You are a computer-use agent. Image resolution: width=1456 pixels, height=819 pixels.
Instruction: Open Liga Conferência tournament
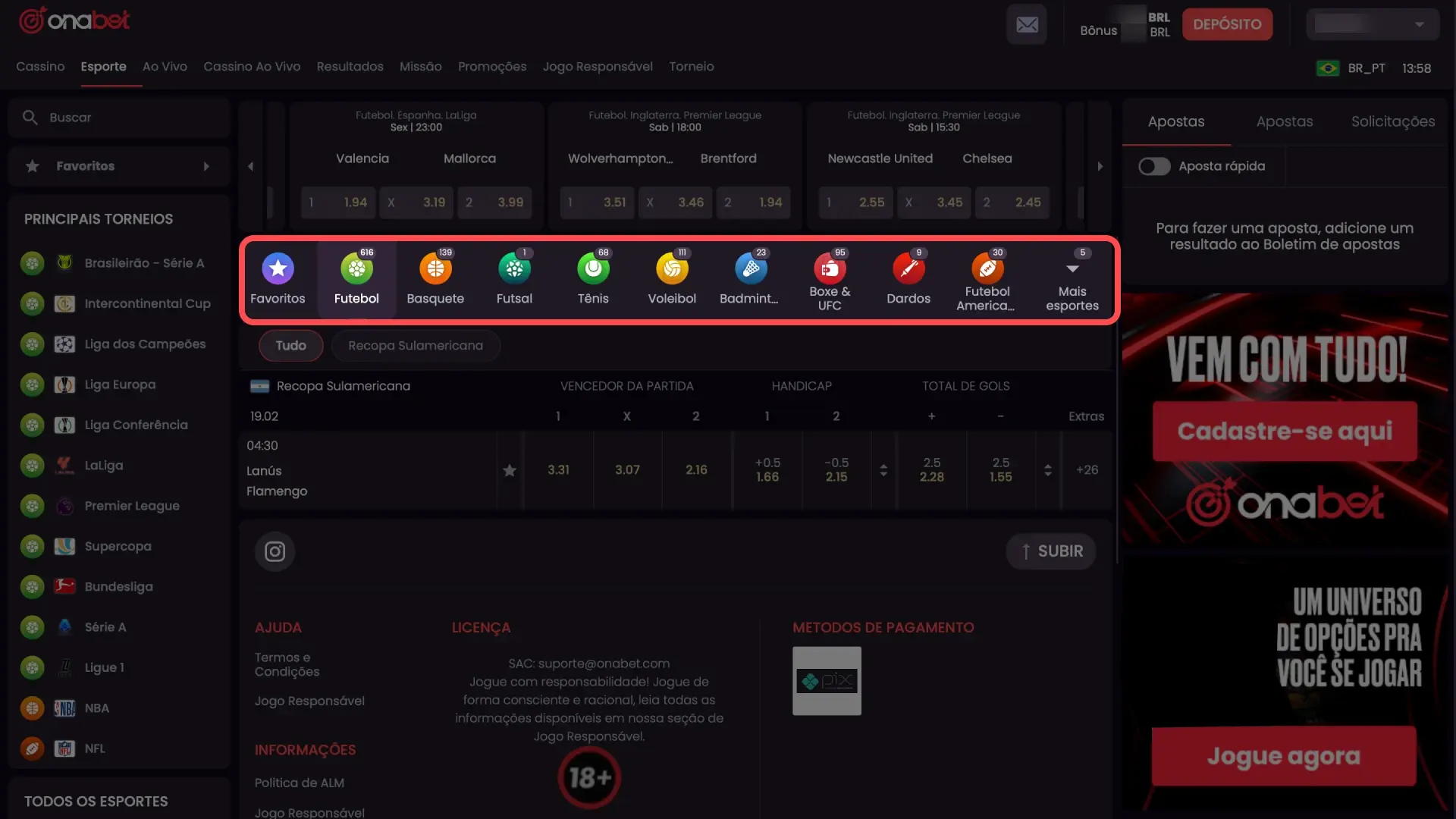point(120,425)
